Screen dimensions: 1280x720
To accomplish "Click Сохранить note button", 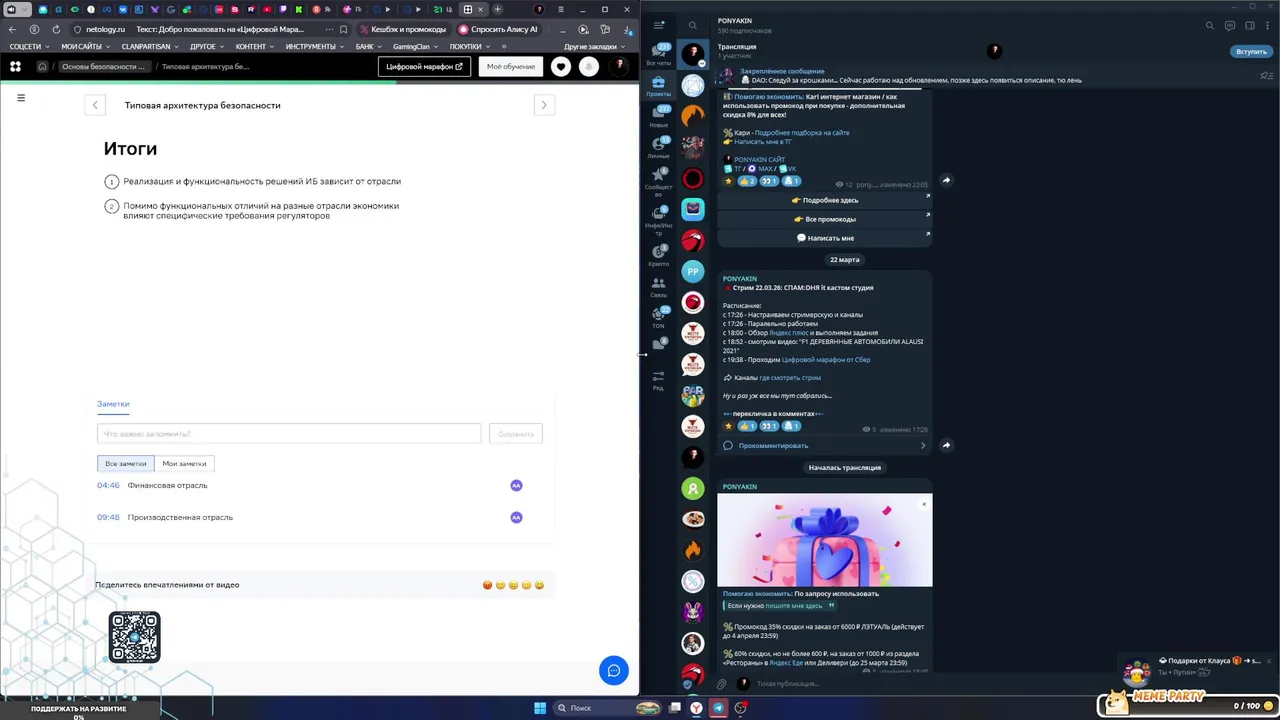I will click(516, 434).
